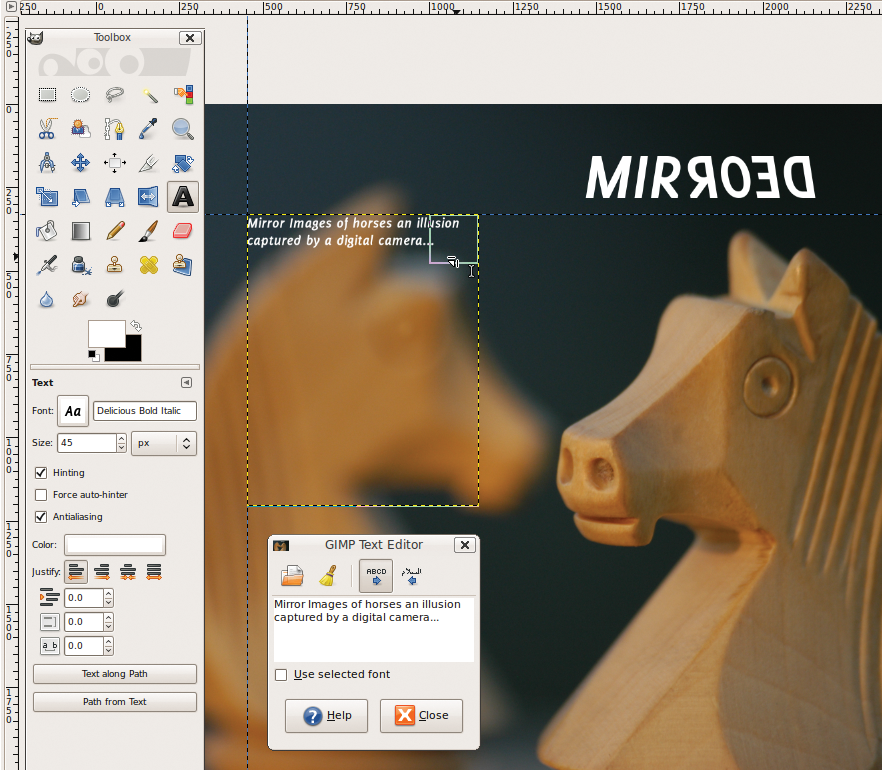The width and height of the screenshot is (882, 770).
Task: Select the Scissors Select tool
Action: click(47, 129)
